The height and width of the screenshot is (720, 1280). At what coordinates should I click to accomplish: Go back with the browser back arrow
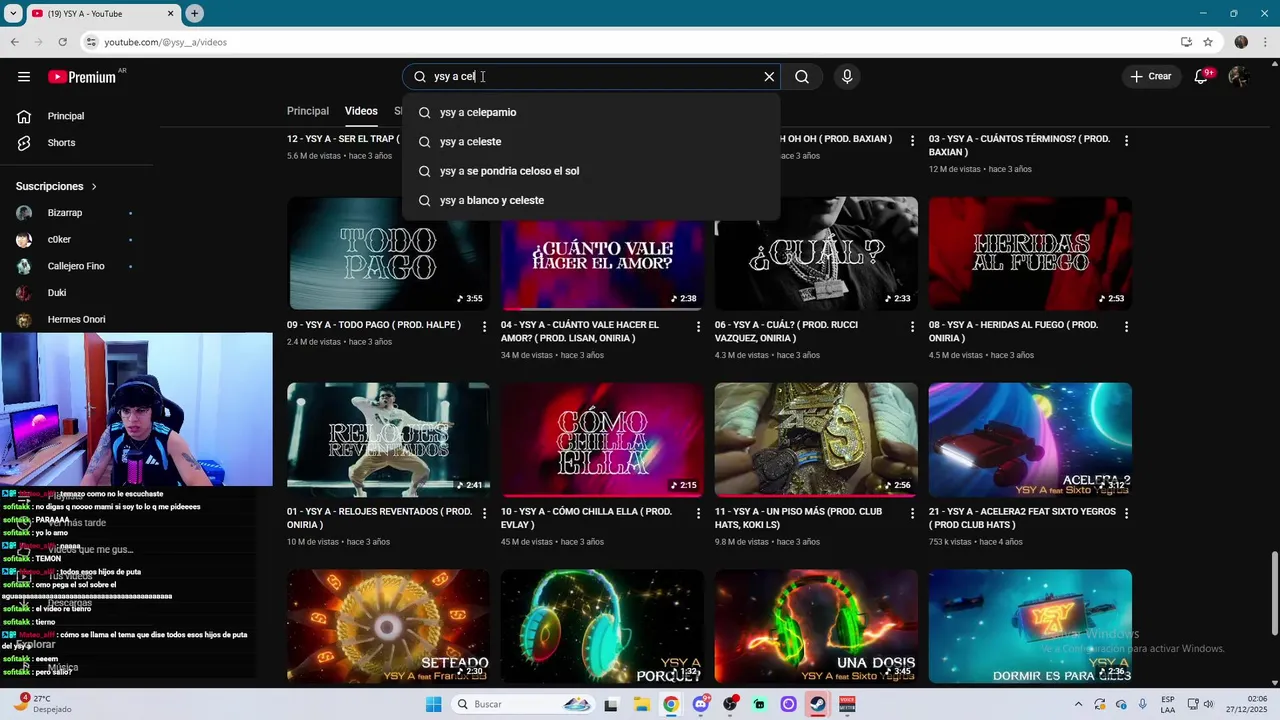15,42
